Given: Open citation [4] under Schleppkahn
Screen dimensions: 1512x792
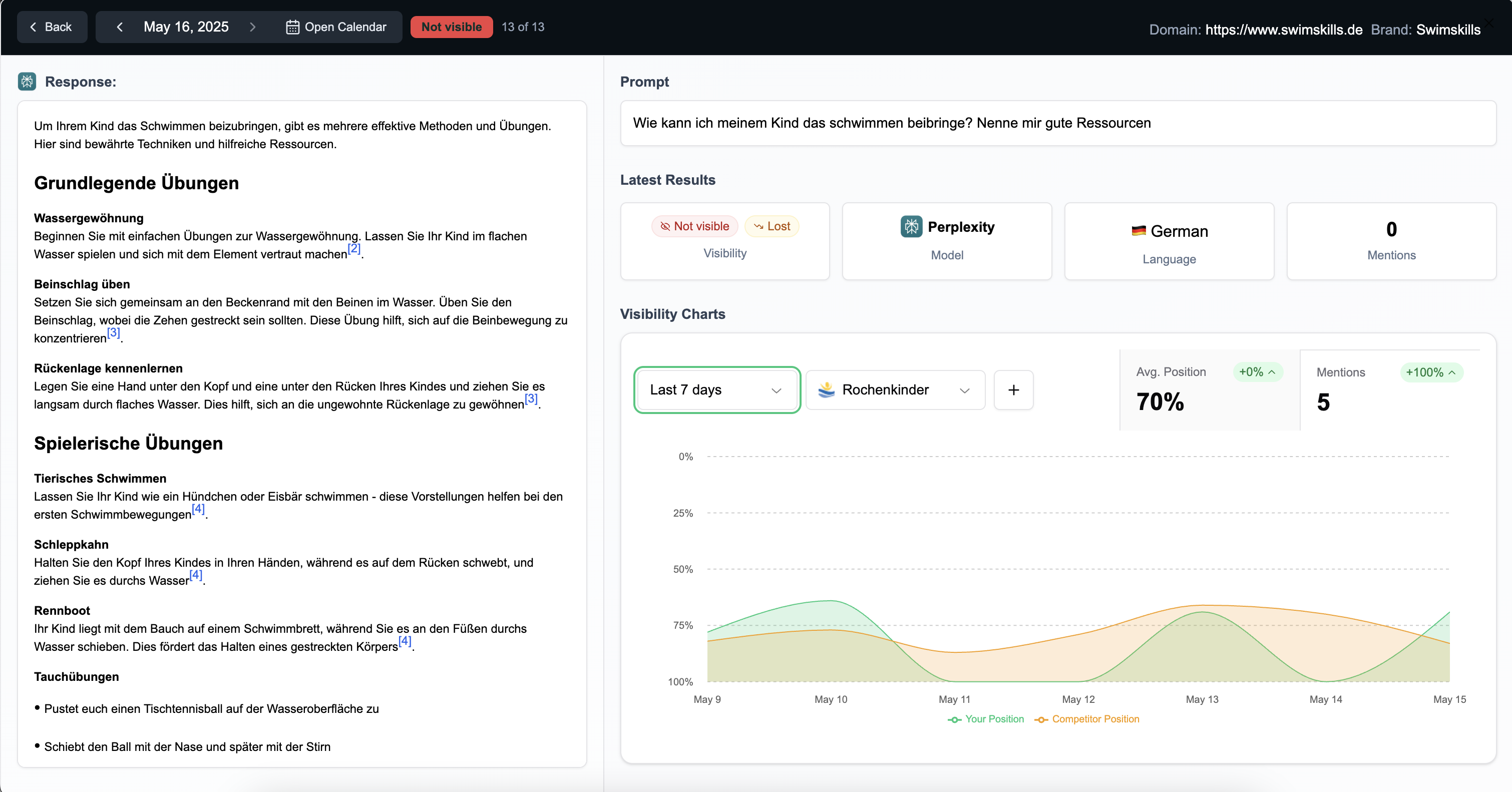Looking at the screenshot, I should [196, 574].
